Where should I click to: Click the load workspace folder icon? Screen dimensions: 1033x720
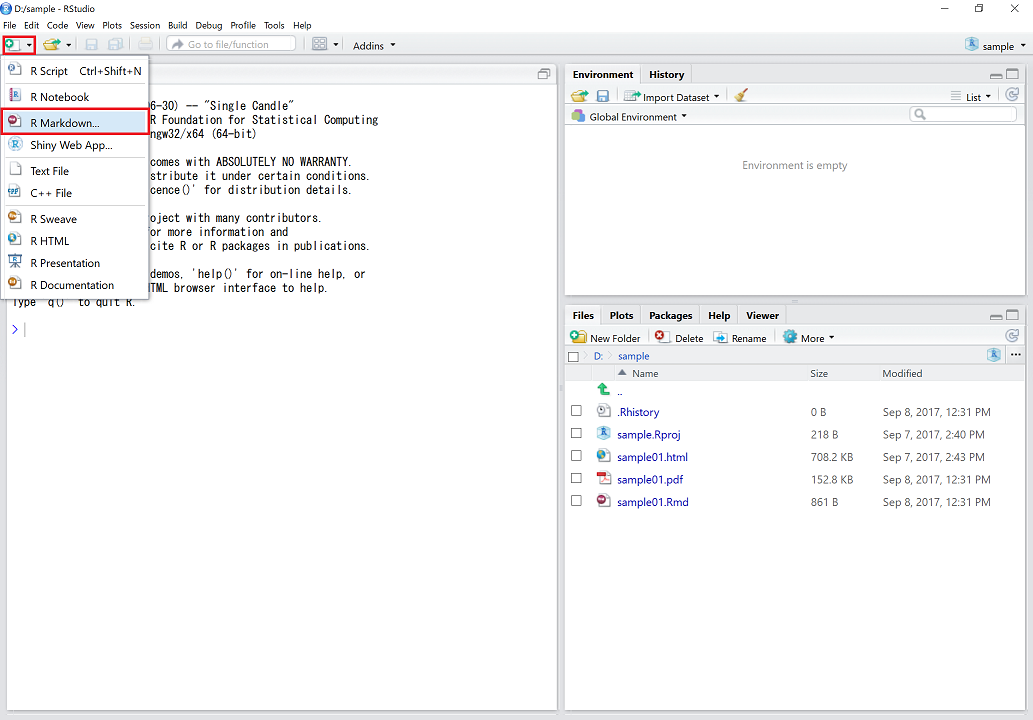pyautogui.click(x=580, y=96)
